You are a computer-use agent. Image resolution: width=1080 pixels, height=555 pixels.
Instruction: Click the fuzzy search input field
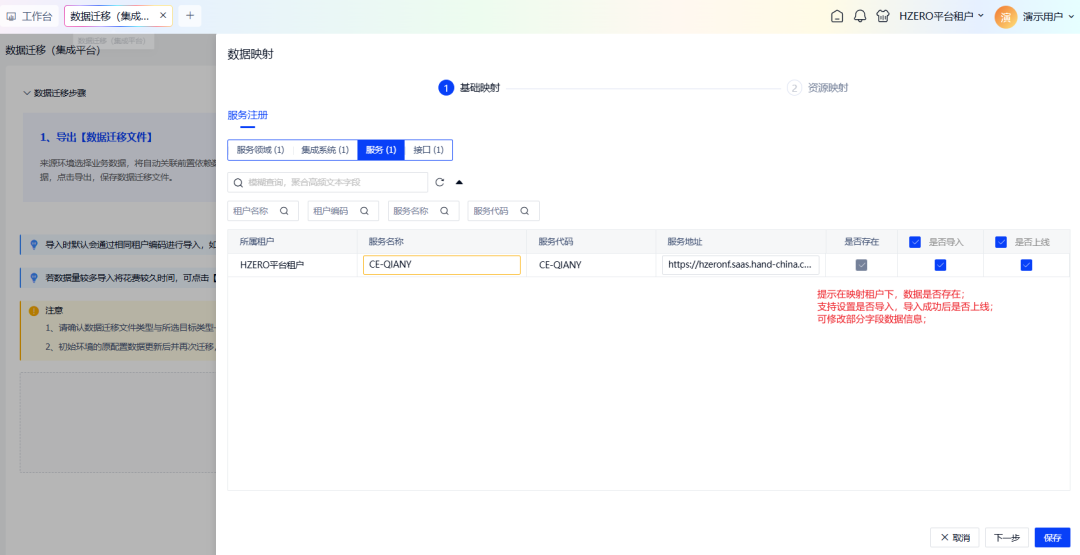(x=328, y=182)
